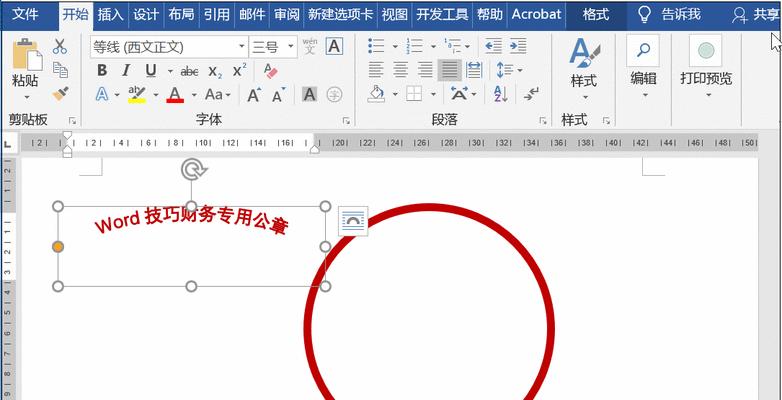782x400 pixels.
Task: Click the Numbering list icon
Action: coord(414,46)
